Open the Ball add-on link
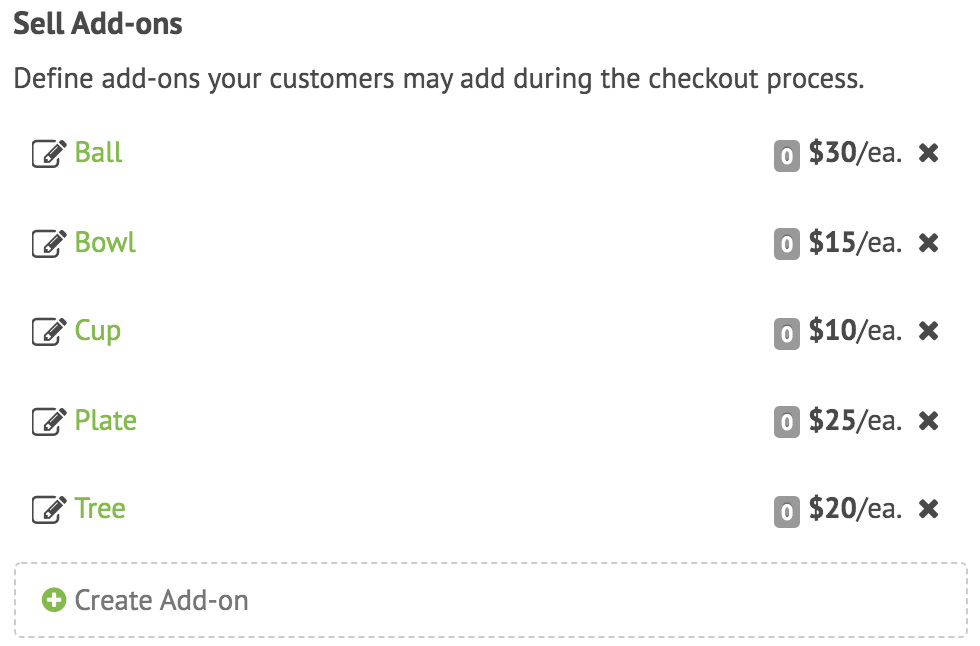The width and height of the screenshot is (980, 646). coord(98,152)
